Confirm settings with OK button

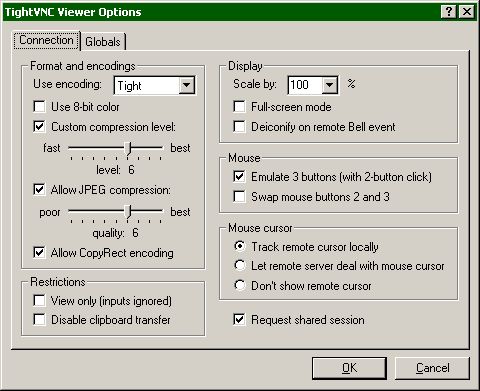pos(349,368)
